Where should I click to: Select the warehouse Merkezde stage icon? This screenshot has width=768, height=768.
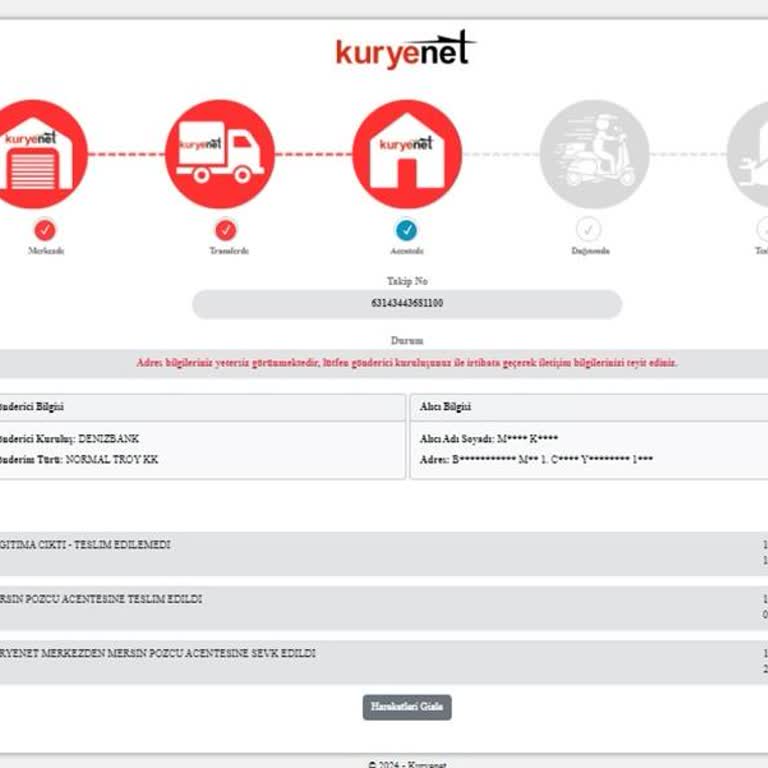35,154
